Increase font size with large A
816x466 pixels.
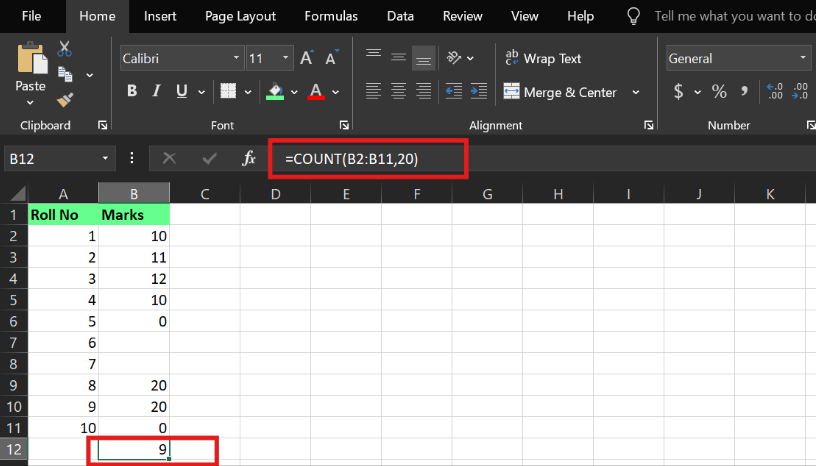click(307, 58)
